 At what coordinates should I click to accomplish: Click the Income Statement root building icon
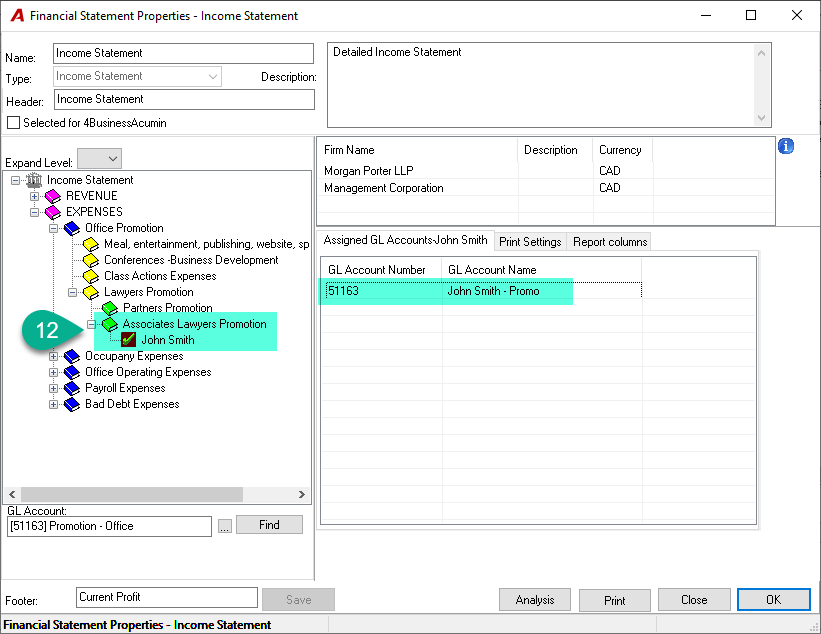[x=34, y=180]
